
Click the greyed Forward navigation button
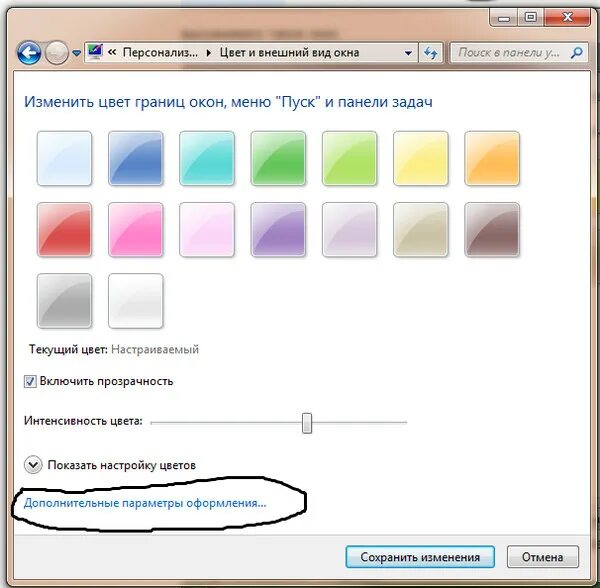coord(57,52)
